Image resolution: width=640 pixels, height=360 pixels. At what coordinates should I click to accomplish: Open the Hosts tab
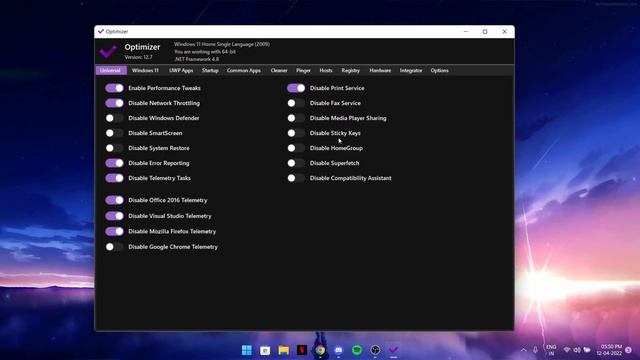[x=326, y=70]
